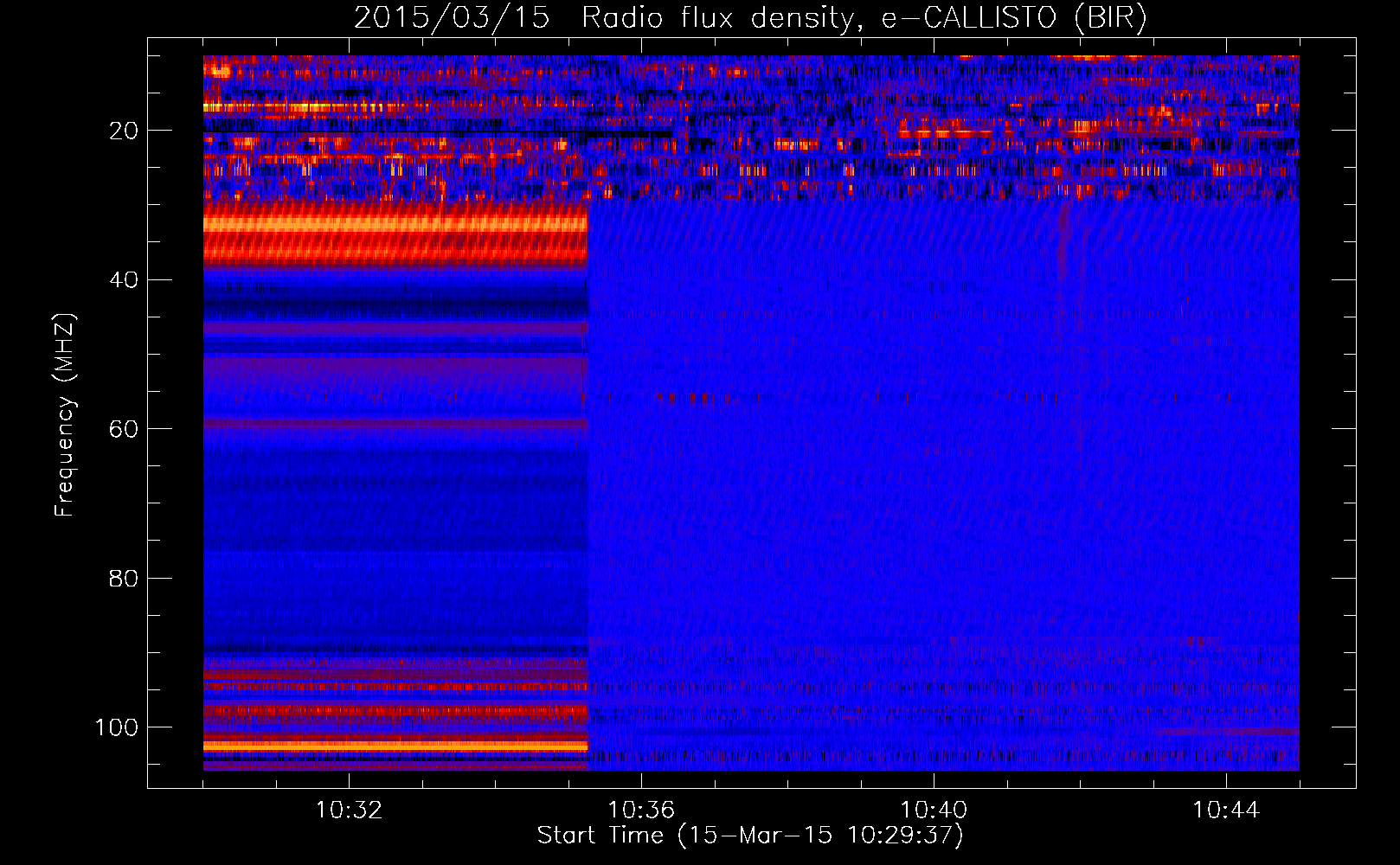This screenshot has height=865, width=1400.
Task: Click the time tick label '10:36'
Action: (641, 811)
